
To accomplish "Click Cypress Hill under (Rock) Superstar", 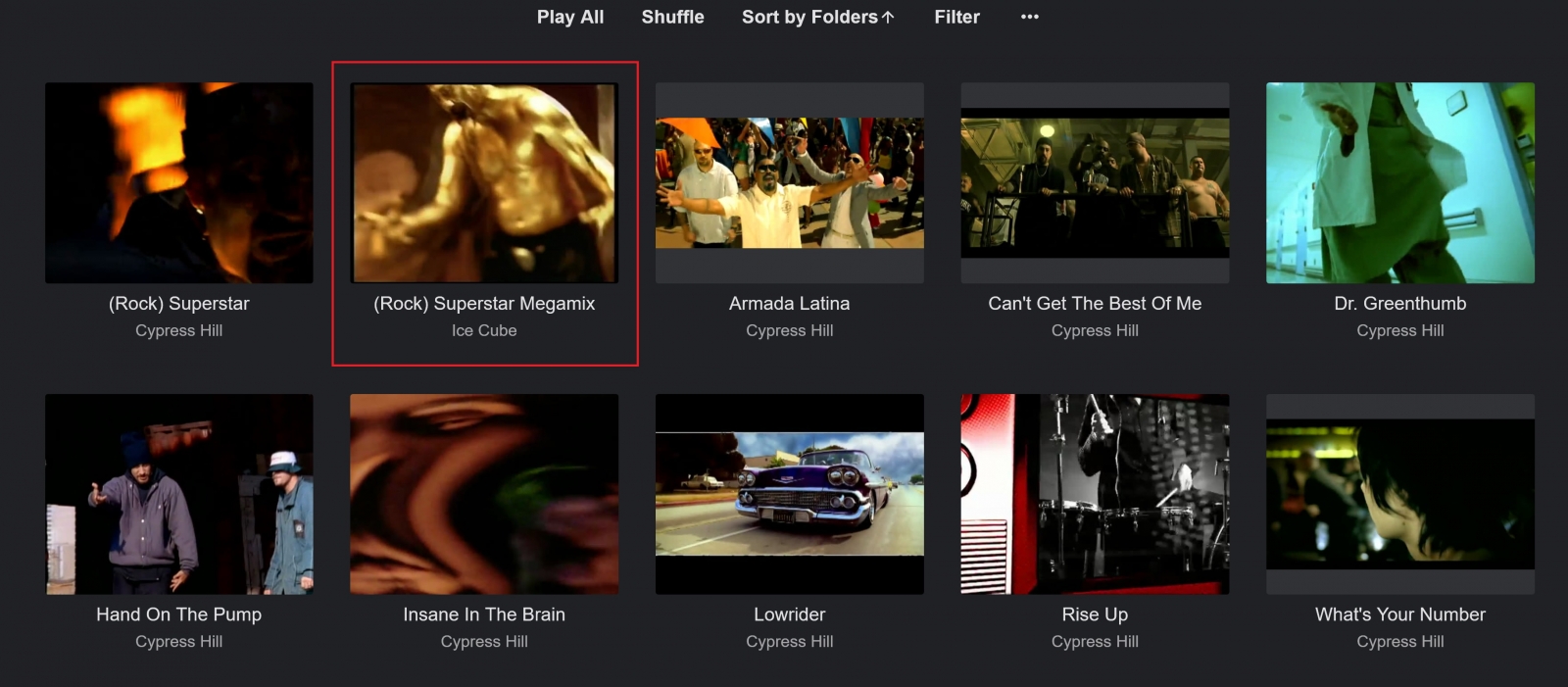I will point(179,331).
